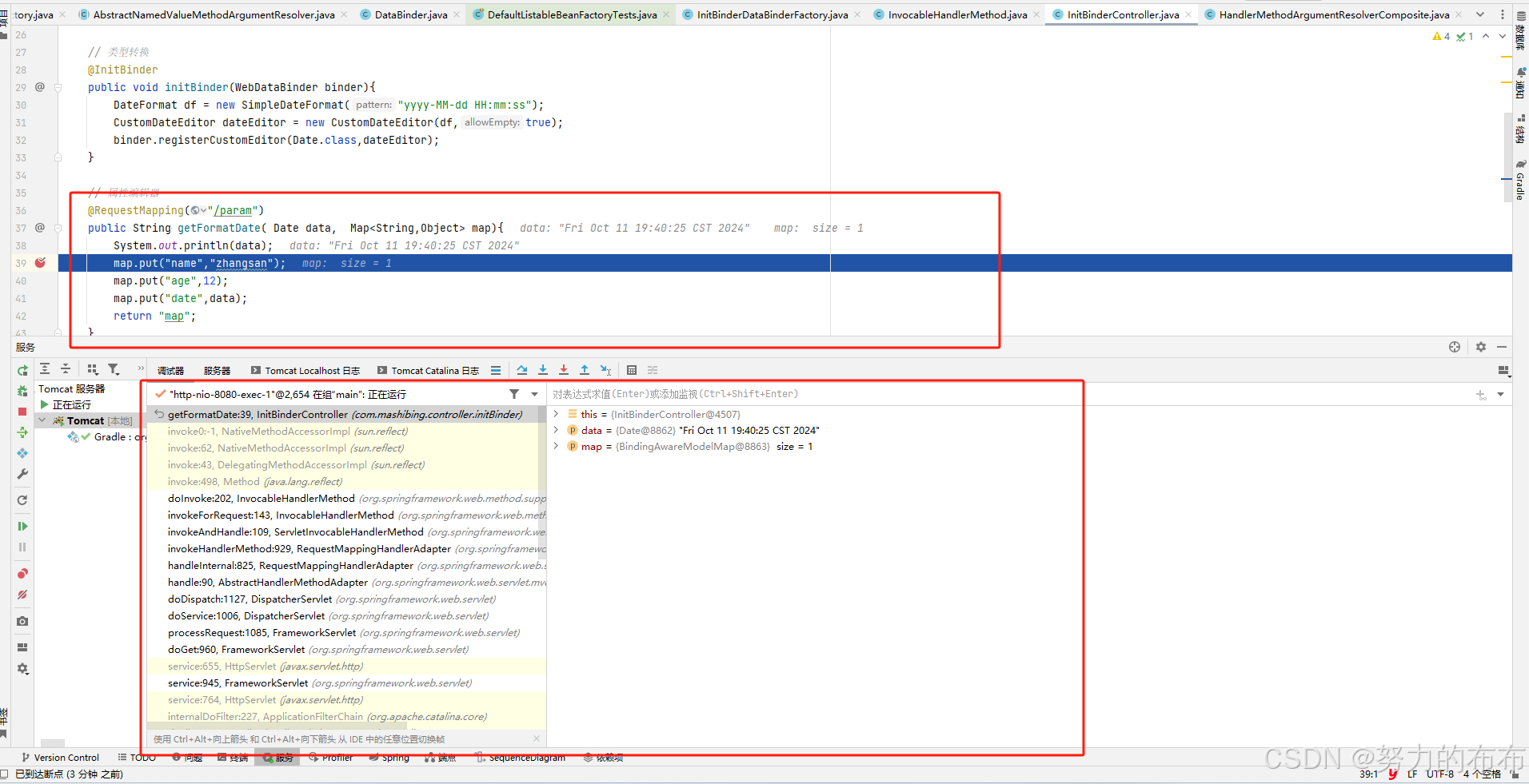Hide the services tool window

pyautogui.click(x=1502, y=347)
